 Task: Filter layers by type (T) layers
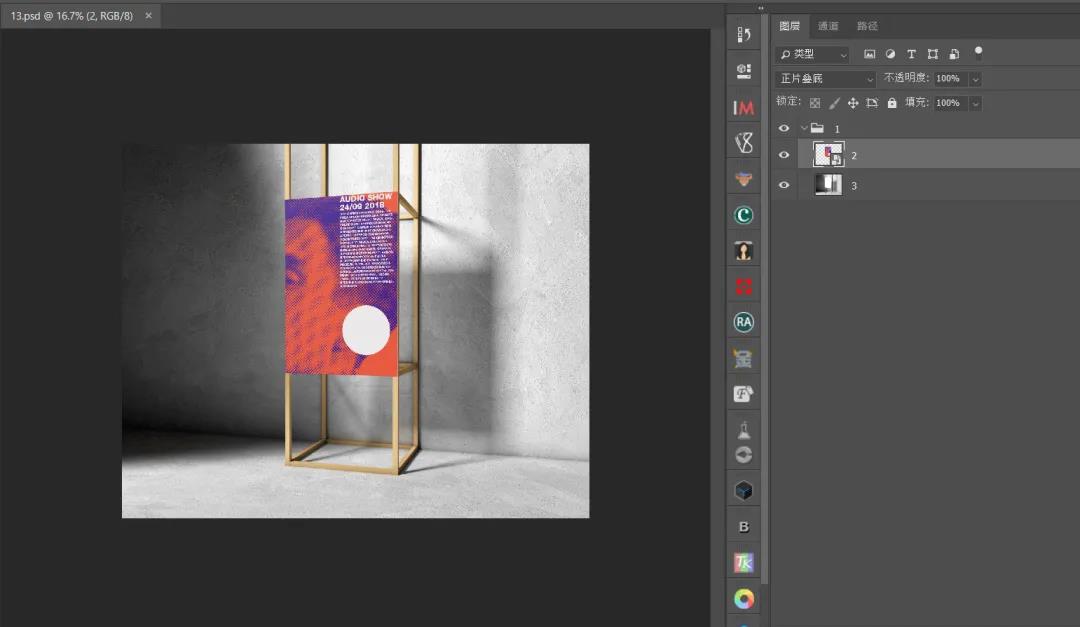coord(911,54)
